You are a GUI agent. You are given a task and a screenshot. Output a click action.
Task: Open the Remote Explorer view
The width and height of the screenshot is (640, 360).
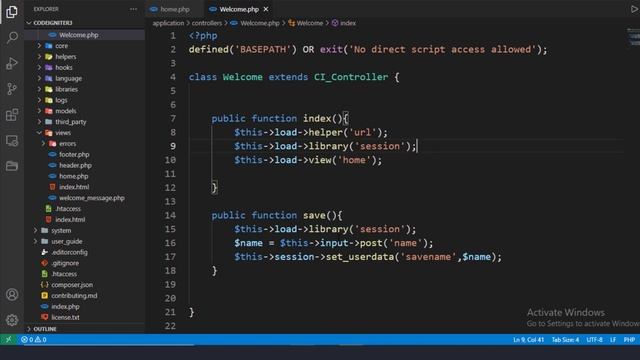12,141
